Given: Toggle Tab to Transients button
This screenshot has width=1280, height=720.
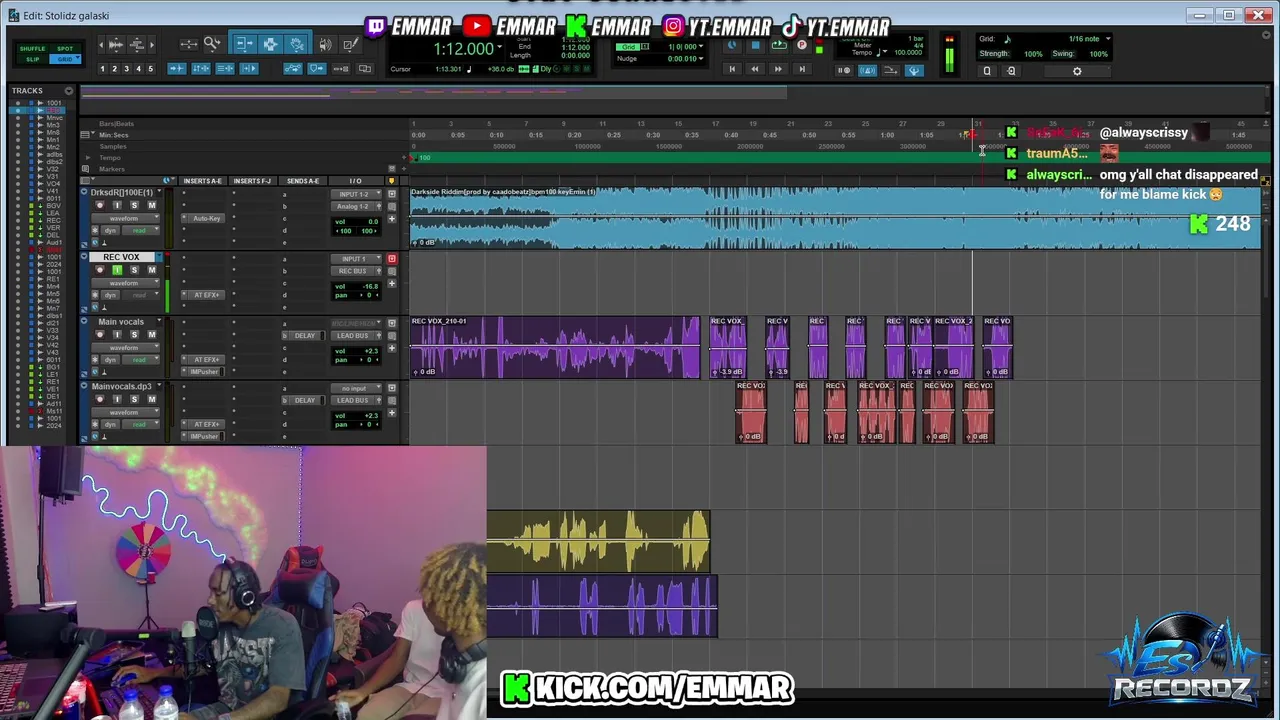Looking at the screenshot, I should [176, 69].
